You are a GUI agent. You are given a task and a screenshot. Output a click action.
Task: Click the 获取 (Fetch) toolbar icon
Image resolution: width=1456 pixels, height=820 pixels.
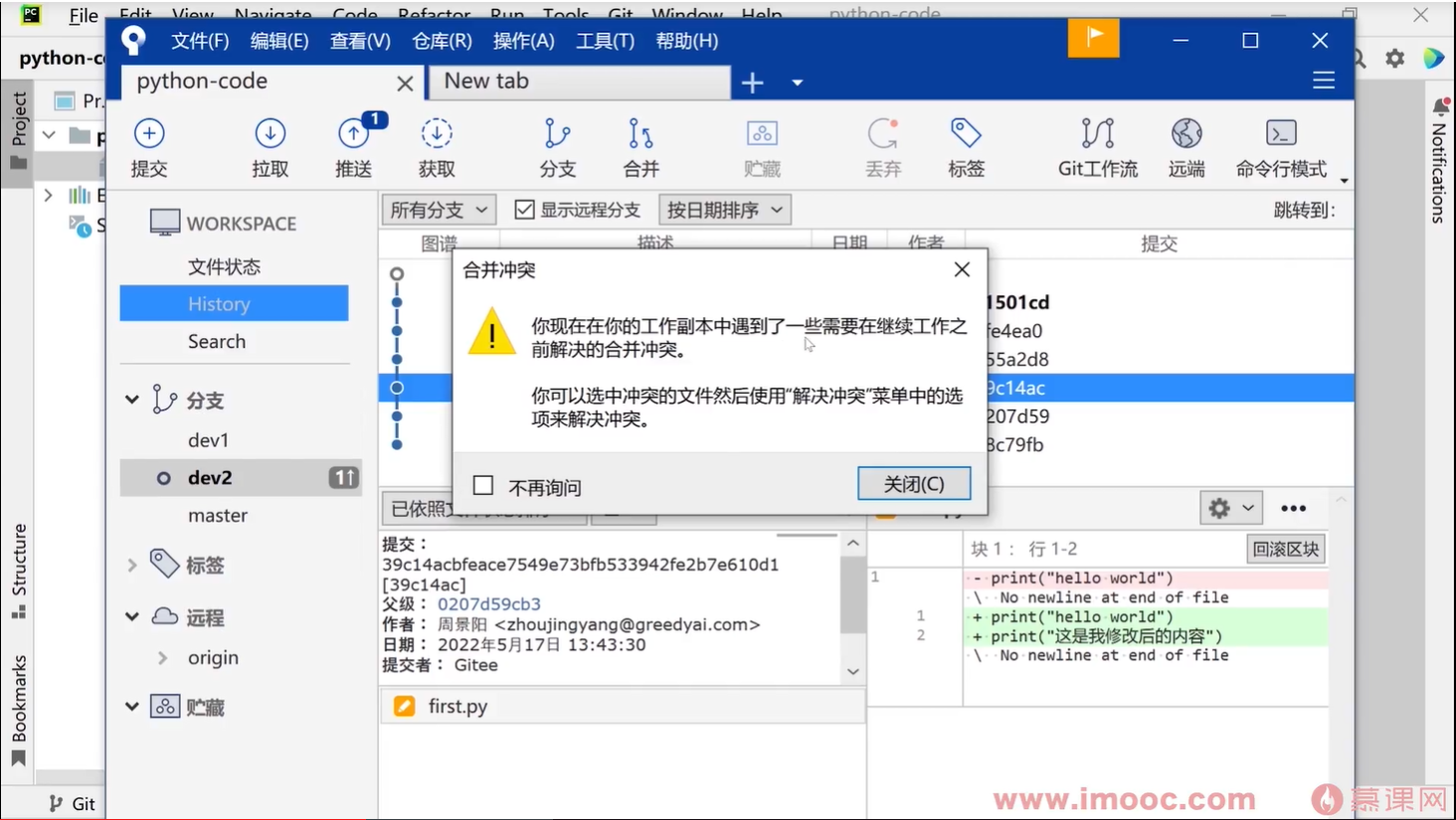click(437, 144)
